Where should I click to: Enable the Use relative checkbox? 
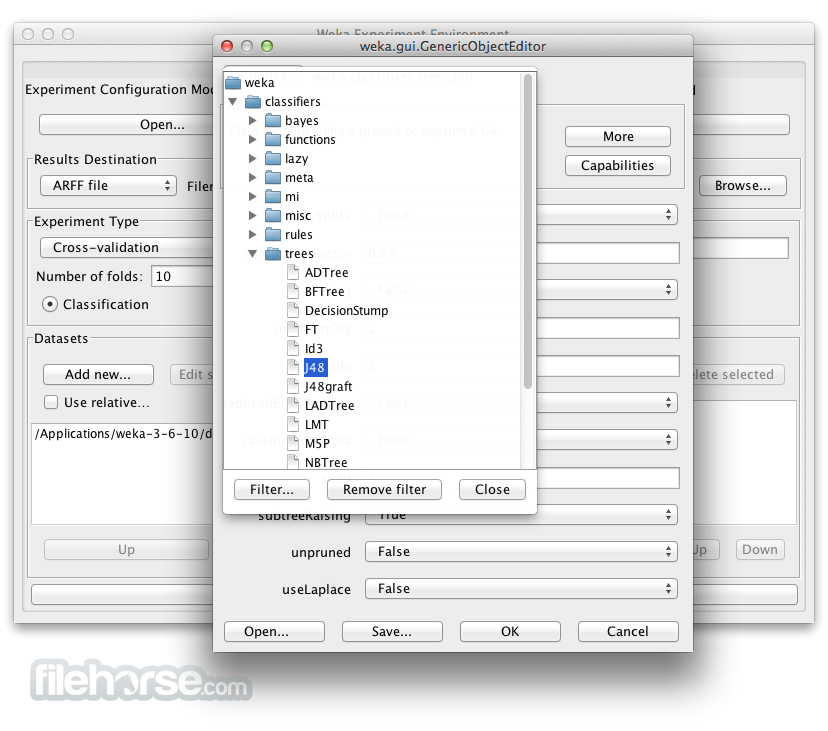click(51, 402)
